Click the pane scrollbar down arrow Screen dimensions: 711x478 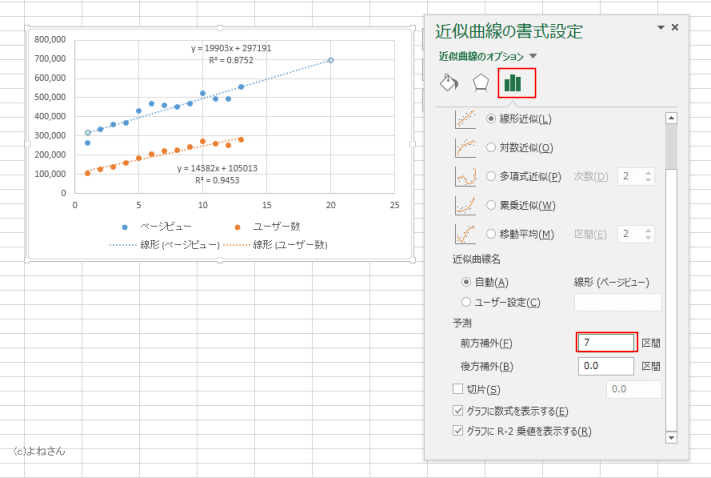pyautogui.click(x=671, y=438)
